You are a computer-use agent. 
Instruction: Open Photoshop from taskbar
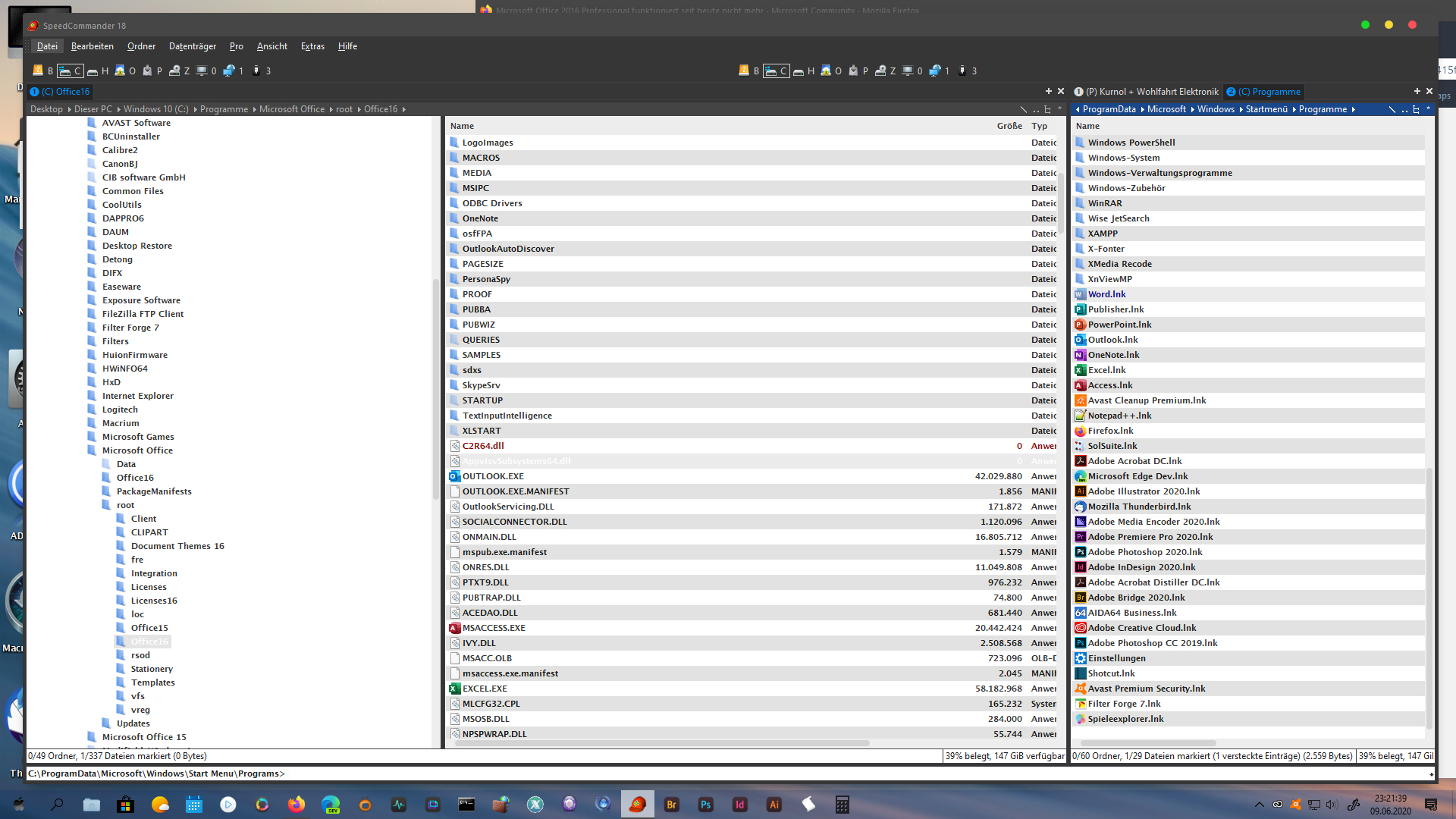(x=706, y=805)
